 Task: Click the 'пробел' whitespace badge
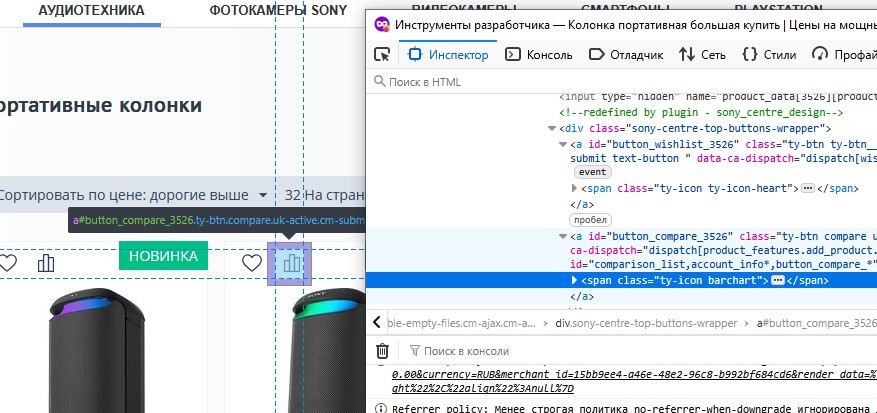tap(590, 218)
